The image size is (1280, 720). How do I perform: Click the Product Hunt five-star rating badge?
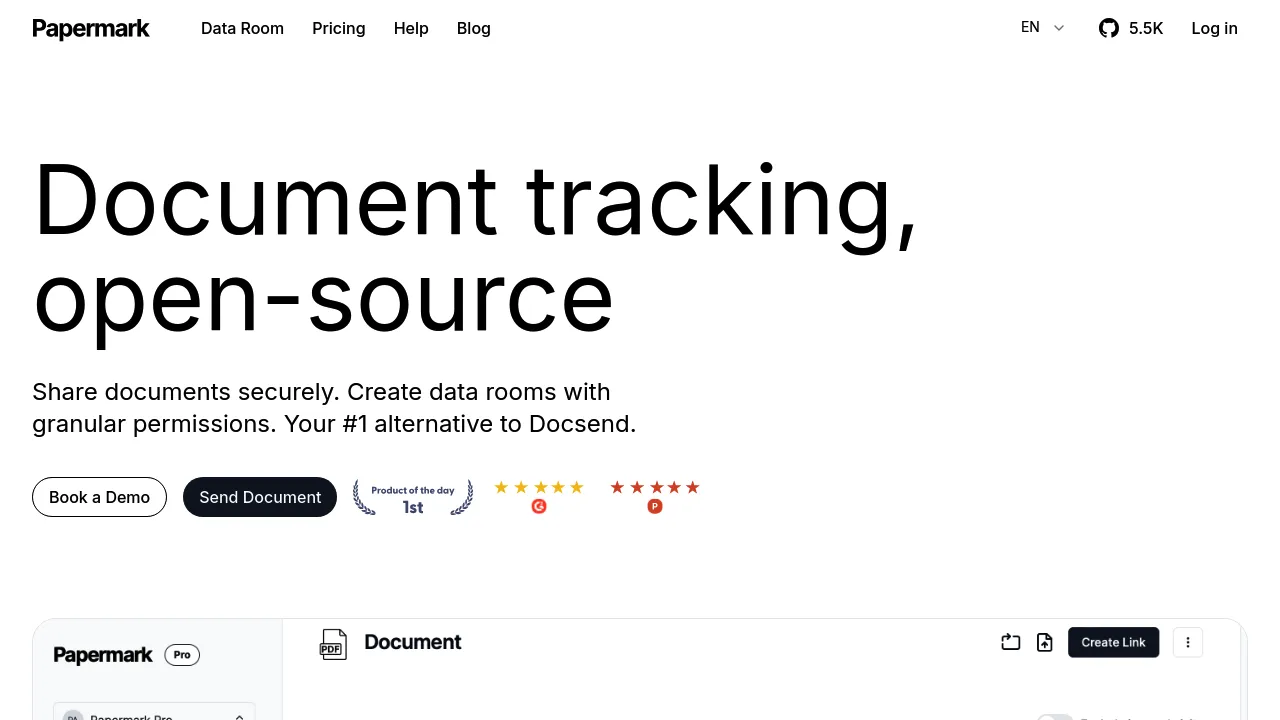point(655,496)
